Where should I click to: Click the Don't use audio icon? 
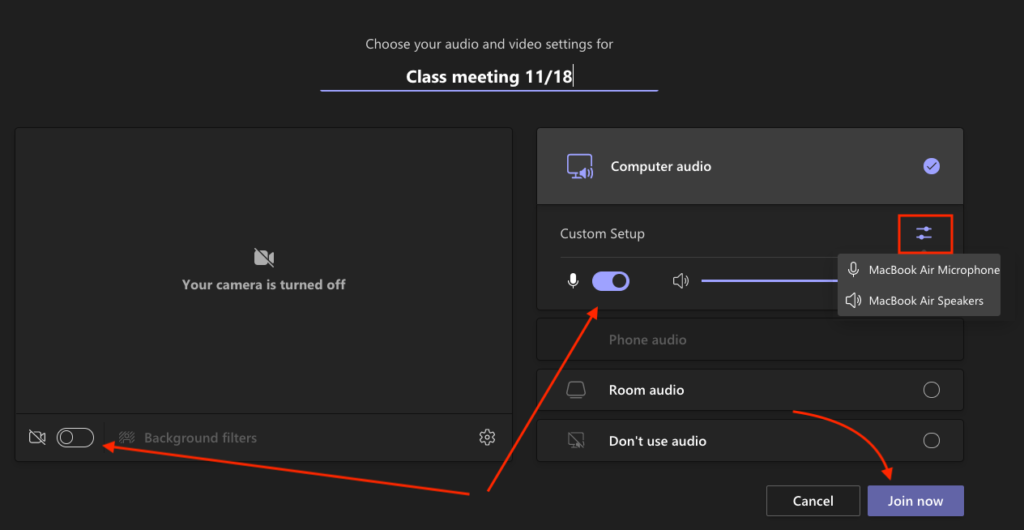(x=575, y=441)
